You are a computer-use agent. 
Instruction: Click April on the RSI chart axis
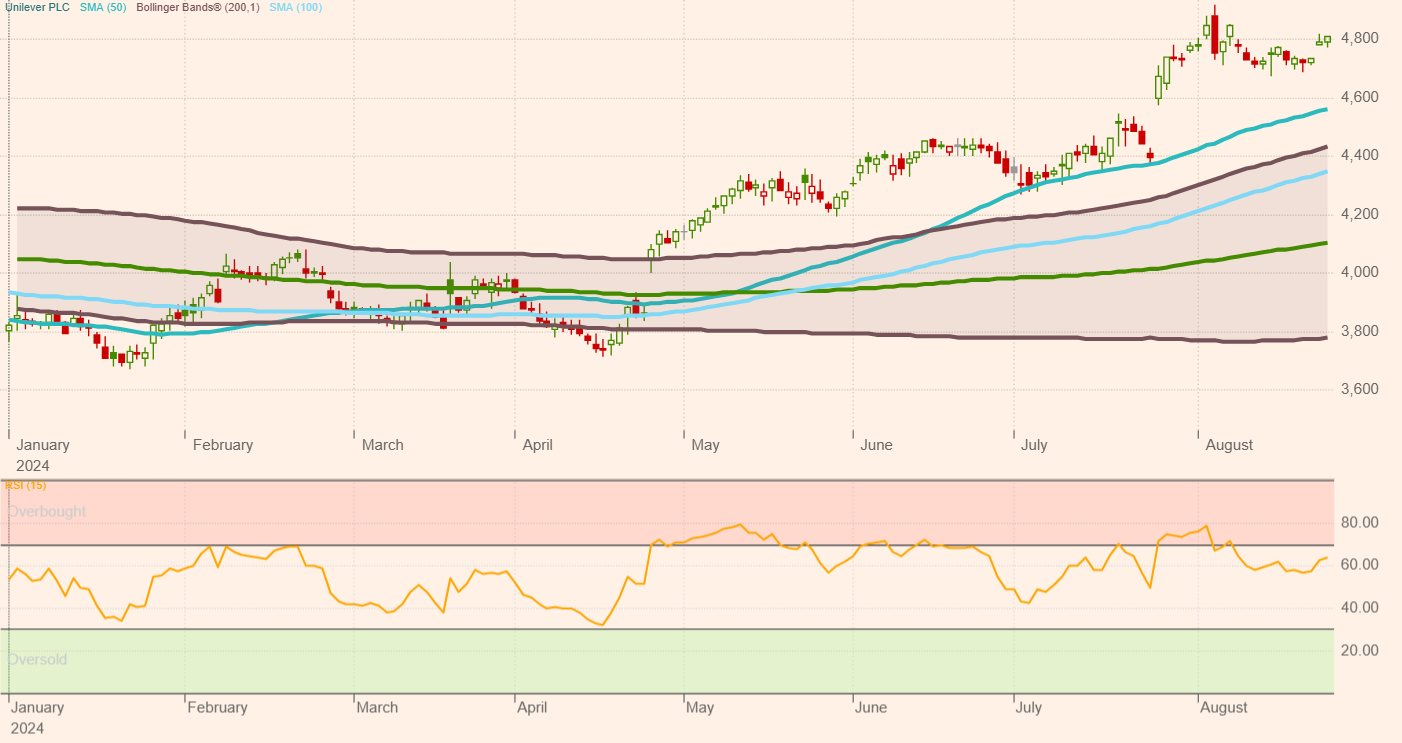(x=532, y=708)
